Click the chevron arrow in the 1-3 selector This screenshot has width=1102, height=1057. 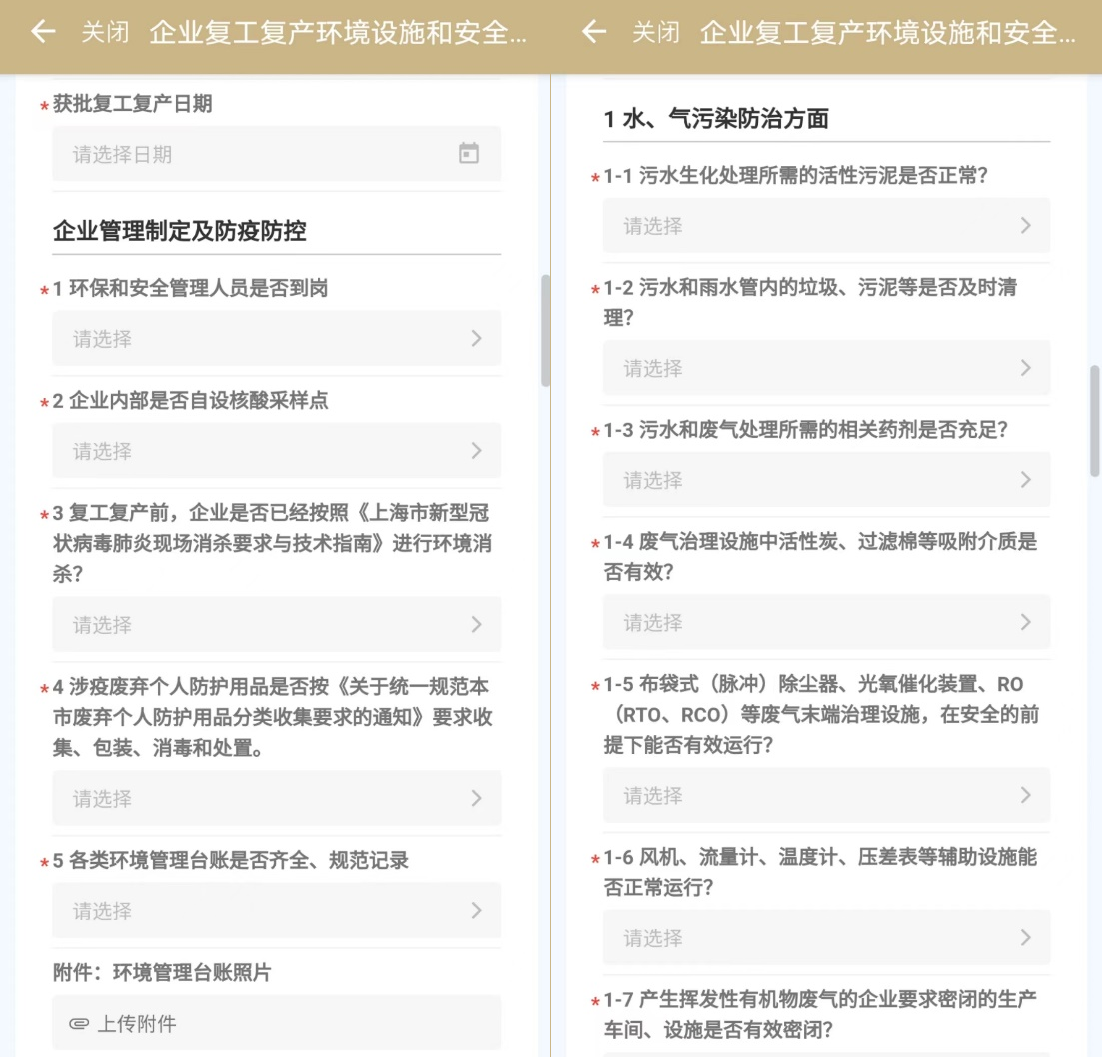(1025, 480)
